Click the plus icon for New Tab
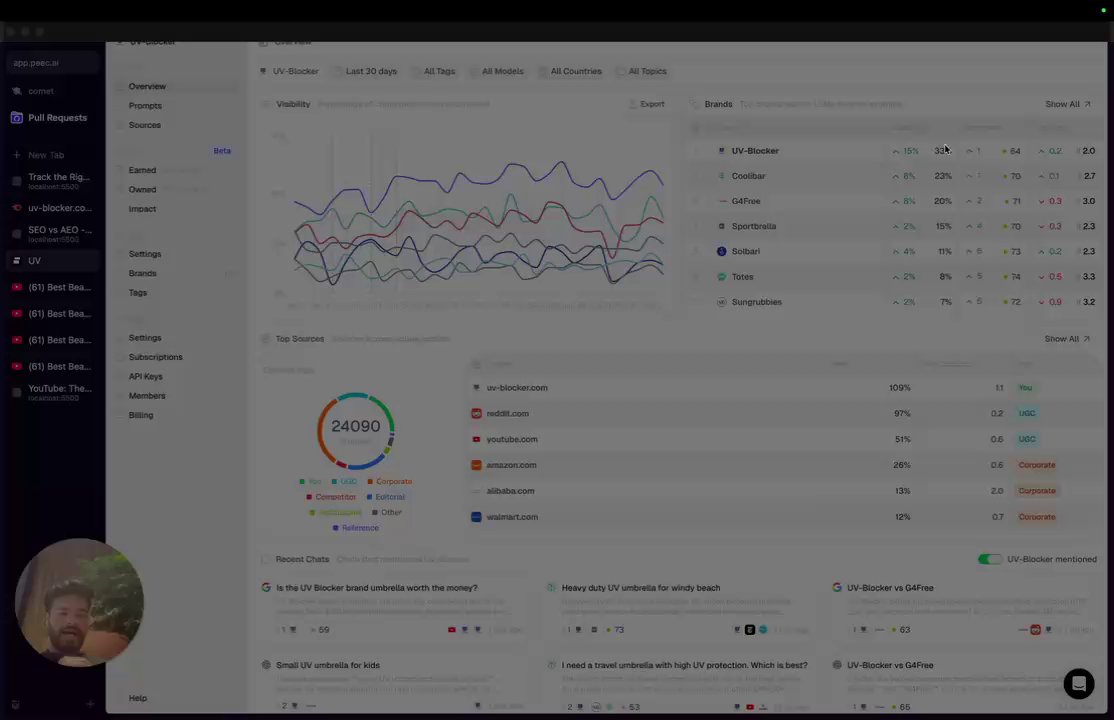Viewport: 1114px width, 720px height. [16, 155]
